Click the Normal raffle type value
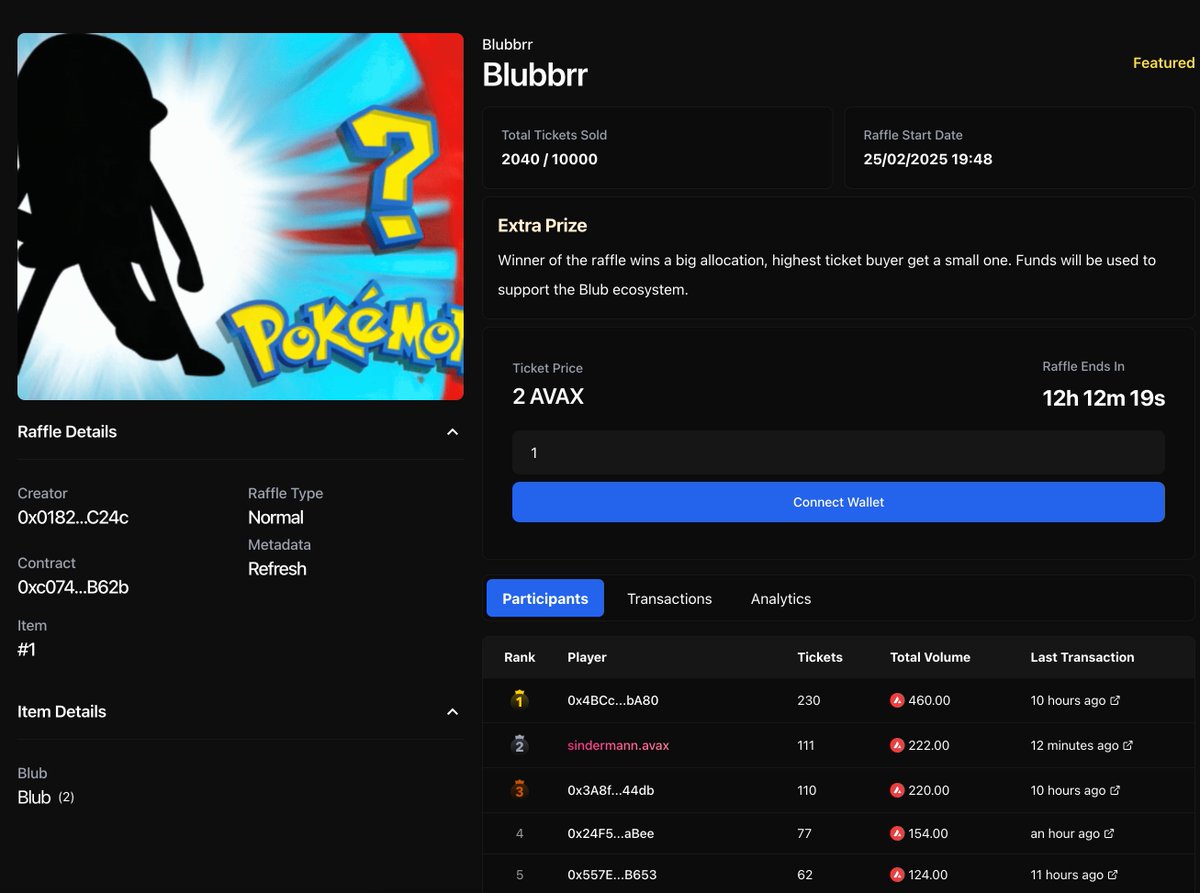Screen dimensions: 1200x893 click(x=276, y=517)
